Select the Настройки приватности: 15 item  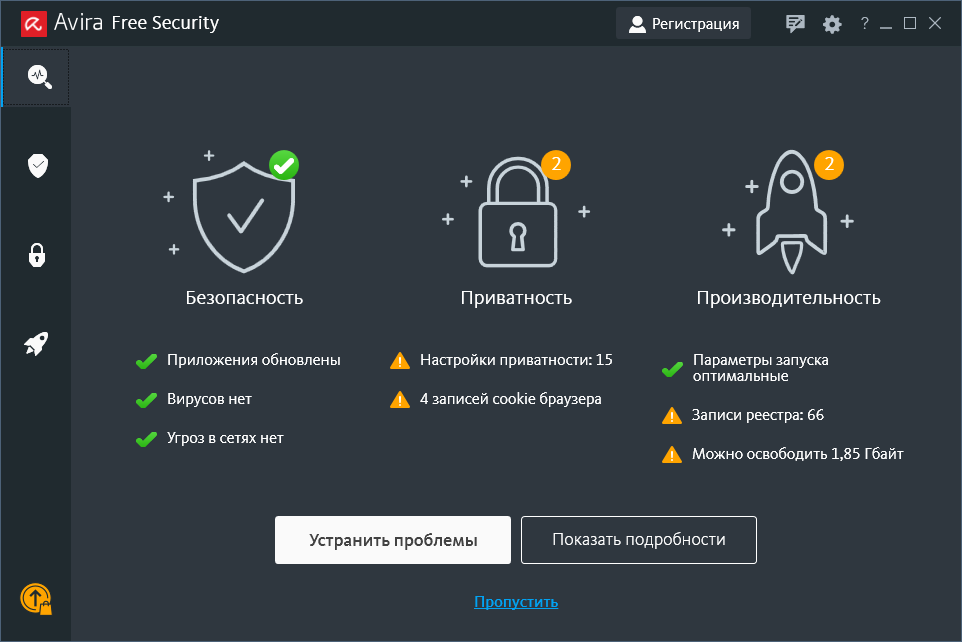(516, 359)
